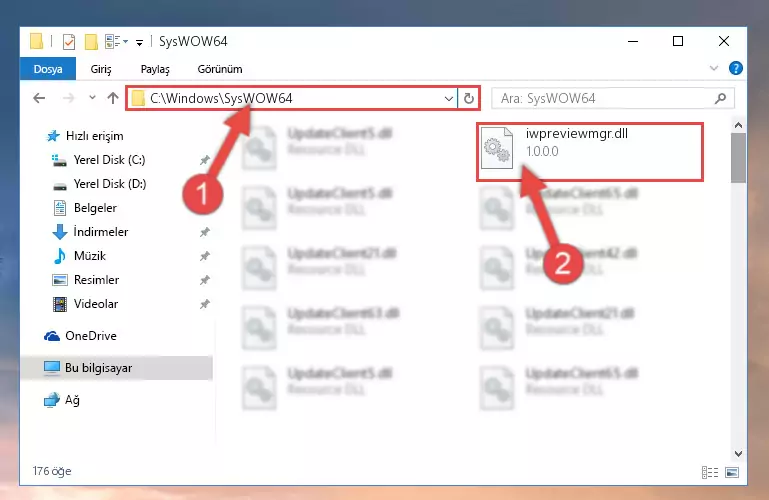Click the vertical scrollbar thumb
The width and height of the screenshot is (769, 500).
pos(738,158)
